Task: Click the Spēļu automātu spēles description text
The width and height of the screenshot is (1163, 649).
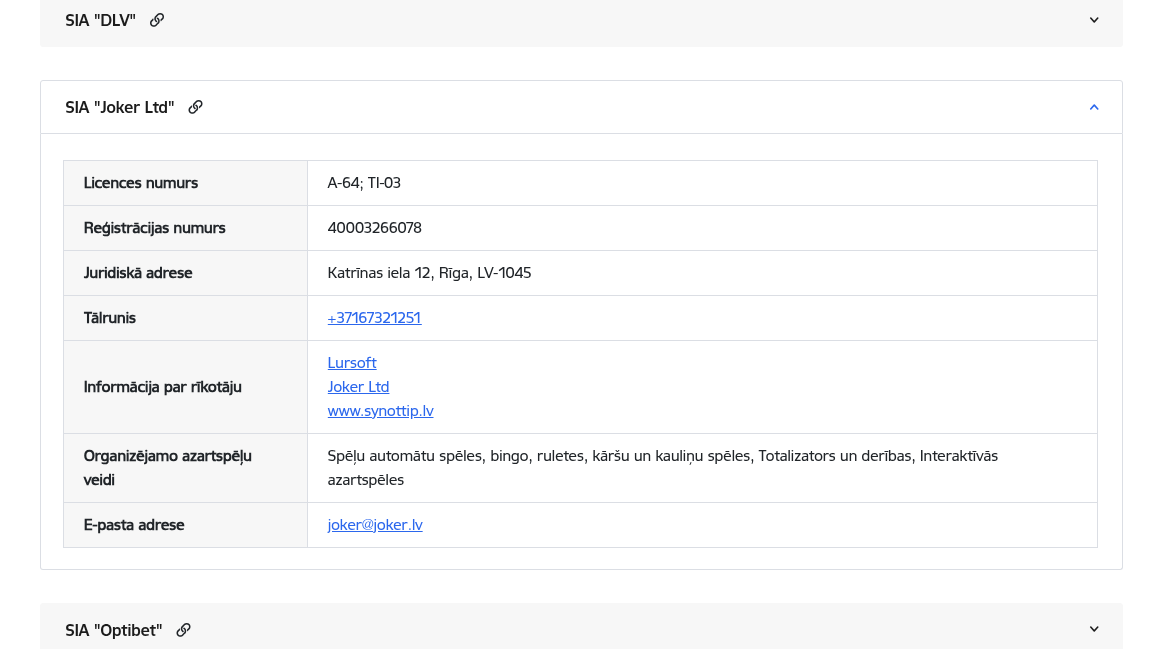Action: click(x=662, y=468)
